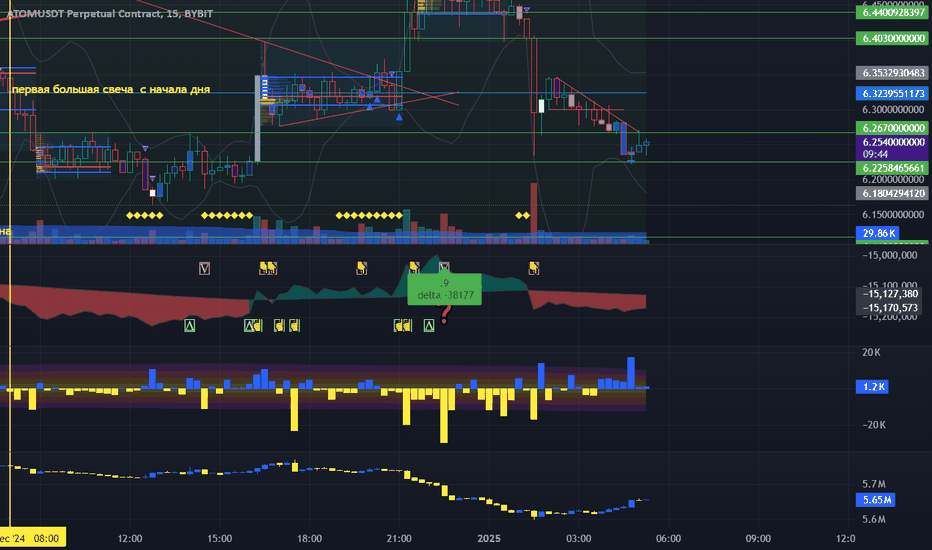This screenshot has height=550, width=932.
Task: Select the green delta -38177 tooltip
Action: coord(445,290)
